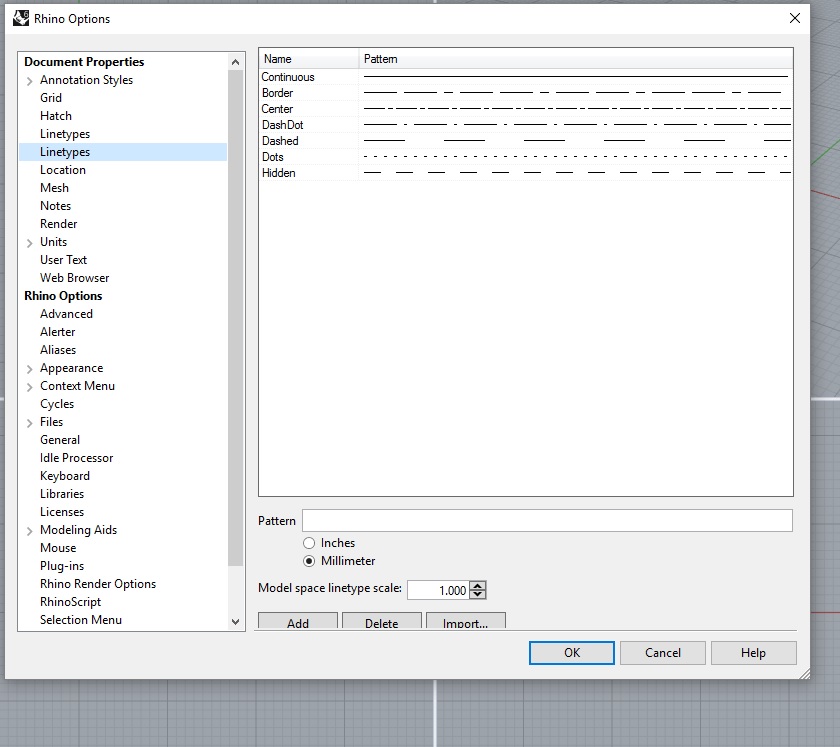Viewport: 840px width, 747px height.
Task: Select the Dots linetype row
Action: 526,157
